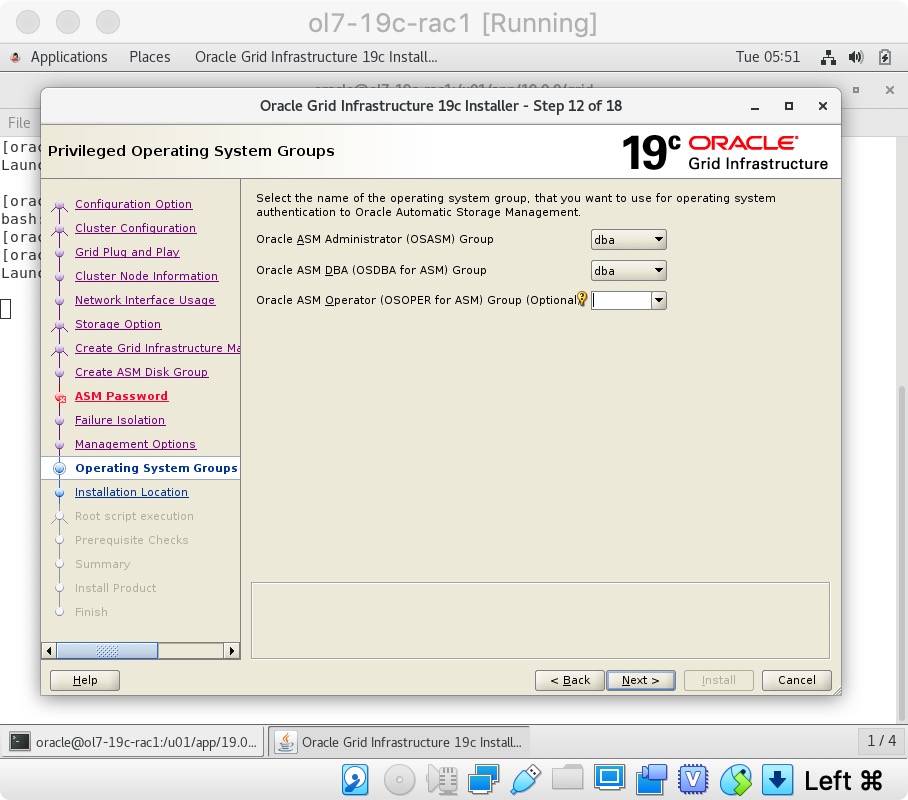Screen dimensions: 908x800
Task: Click the workspace switcher 1 / 4
Action: tap(881, 741)
